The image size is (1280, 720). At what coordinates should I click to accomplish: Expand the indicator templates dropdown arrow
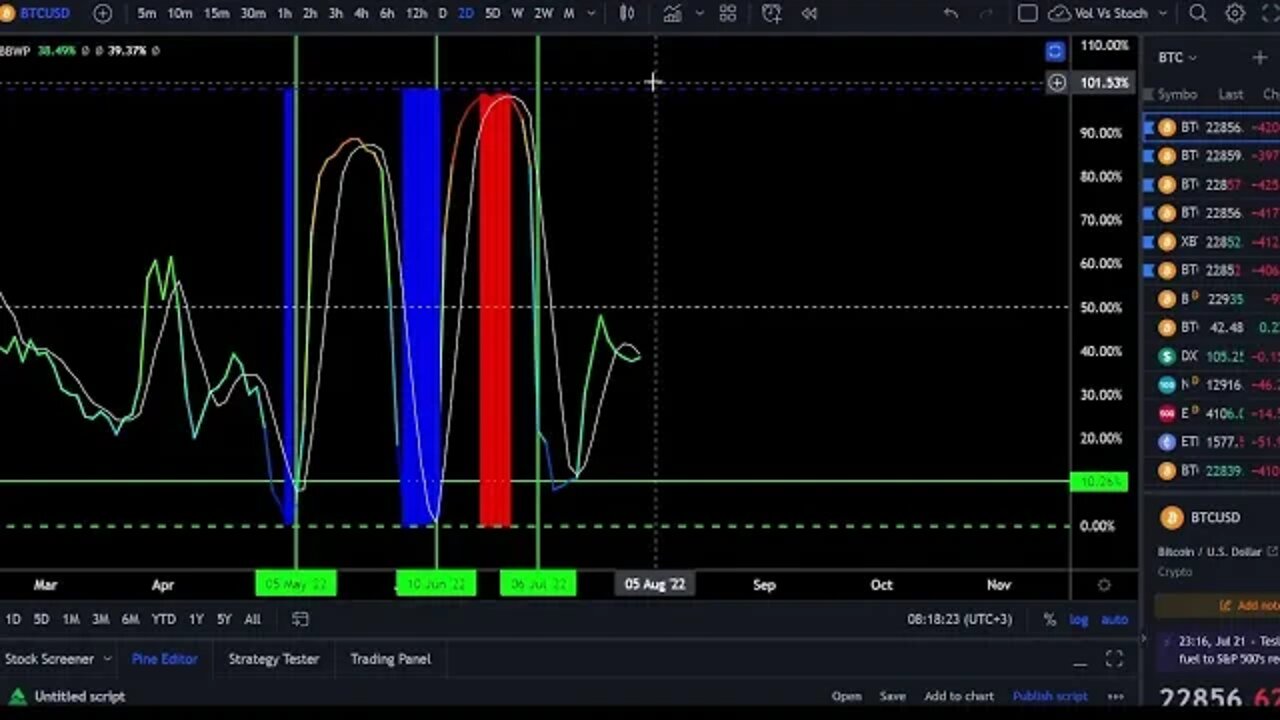[x=699, y=13]
